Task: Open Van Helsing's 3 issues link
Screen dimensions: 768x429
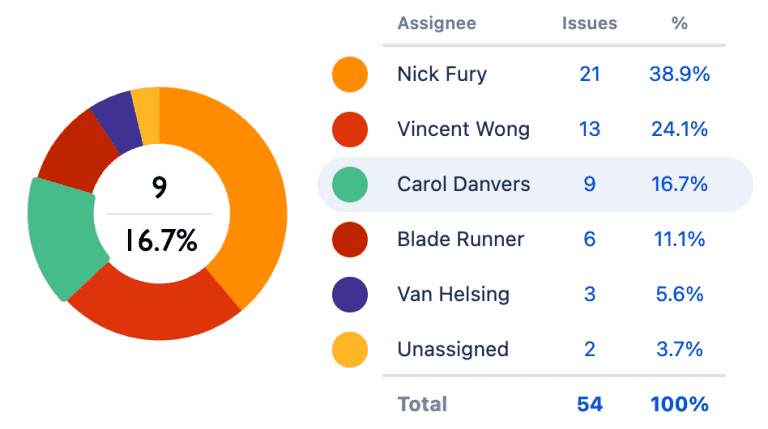Action: pyautogui.click(x=589, y=294)
